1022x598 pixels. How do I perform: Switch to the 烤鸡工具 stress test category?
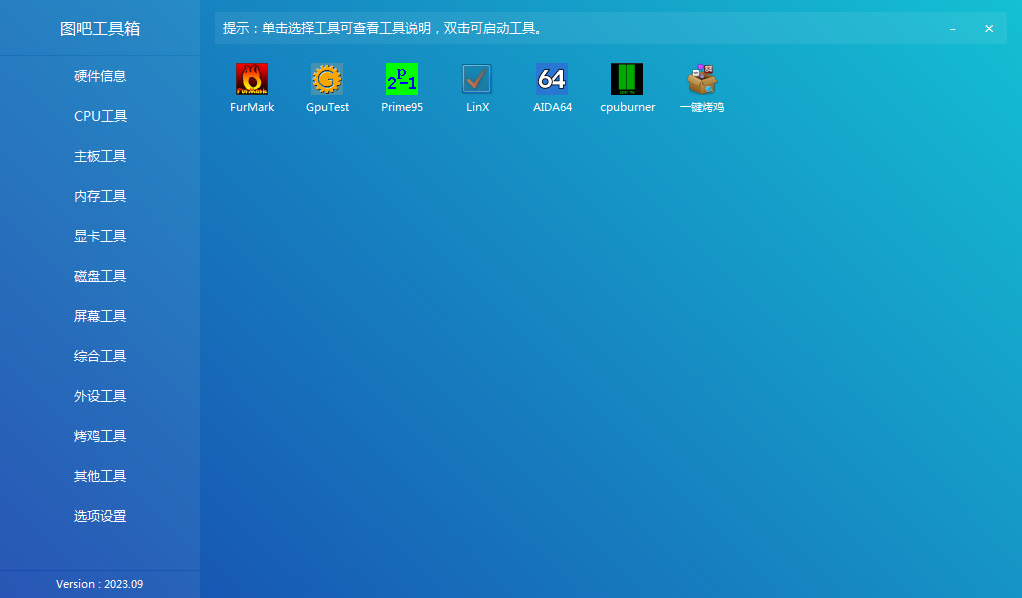pyautogui.click(x=100, y=436)
